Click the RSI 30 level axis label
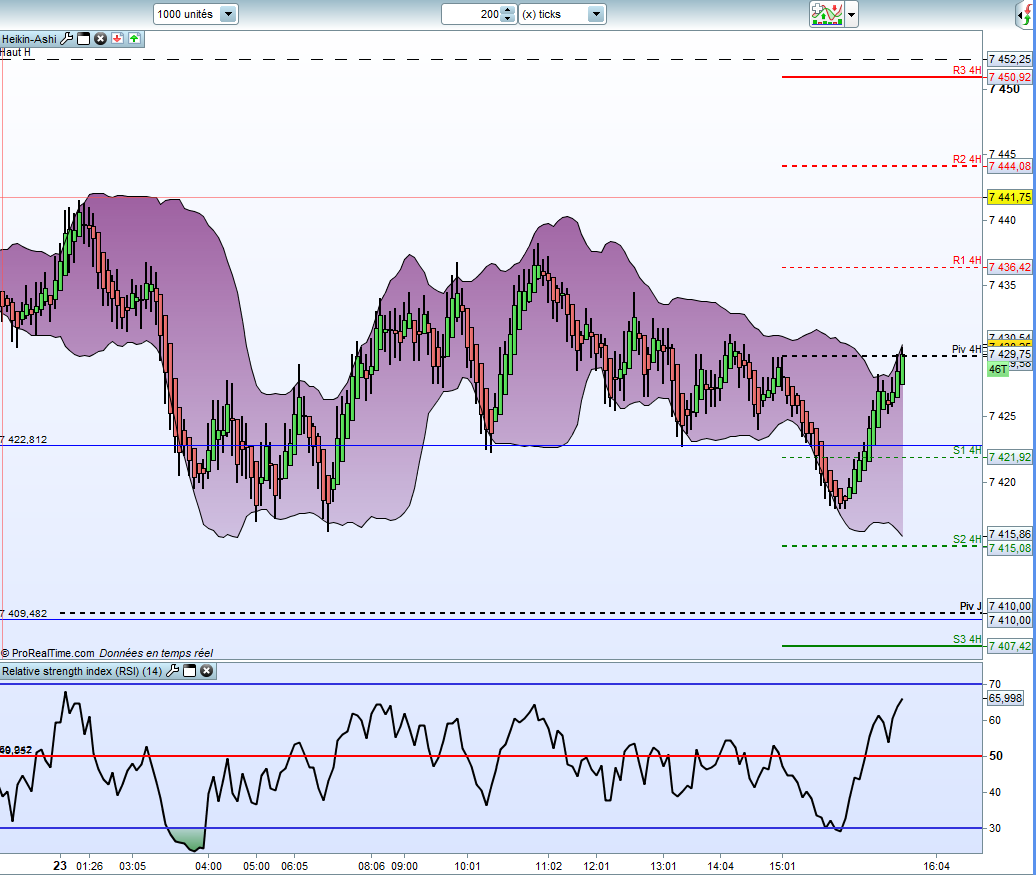The image size is (1036, 875). [x=995, y=828]
